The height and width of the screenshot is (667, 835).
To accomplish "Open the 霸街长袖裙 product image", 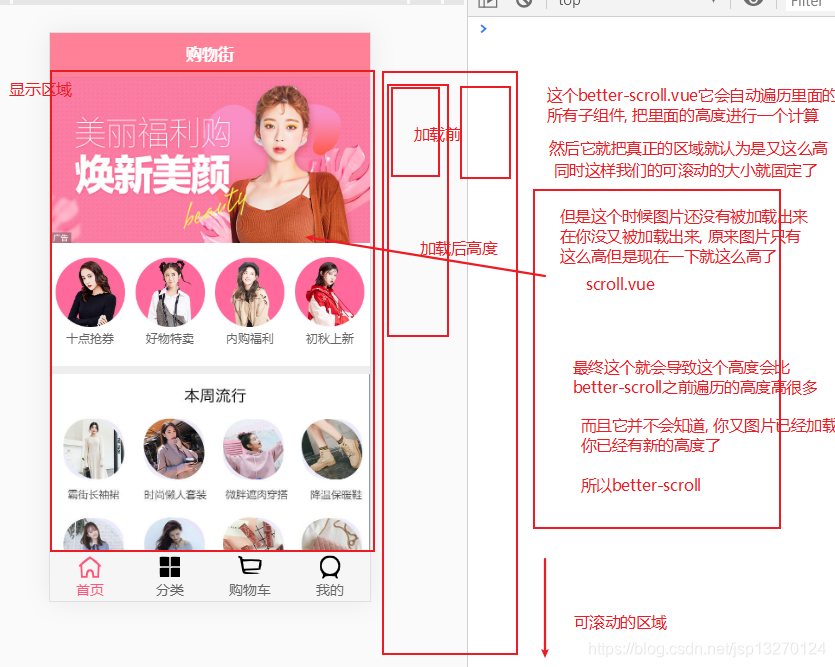I will tap(94, 449).
